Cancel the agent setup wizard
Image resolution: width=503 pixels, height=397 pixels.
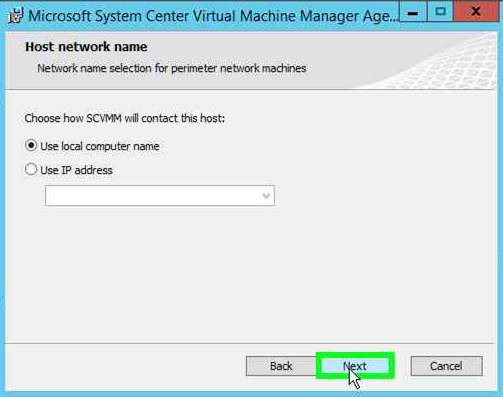point(446,366)
